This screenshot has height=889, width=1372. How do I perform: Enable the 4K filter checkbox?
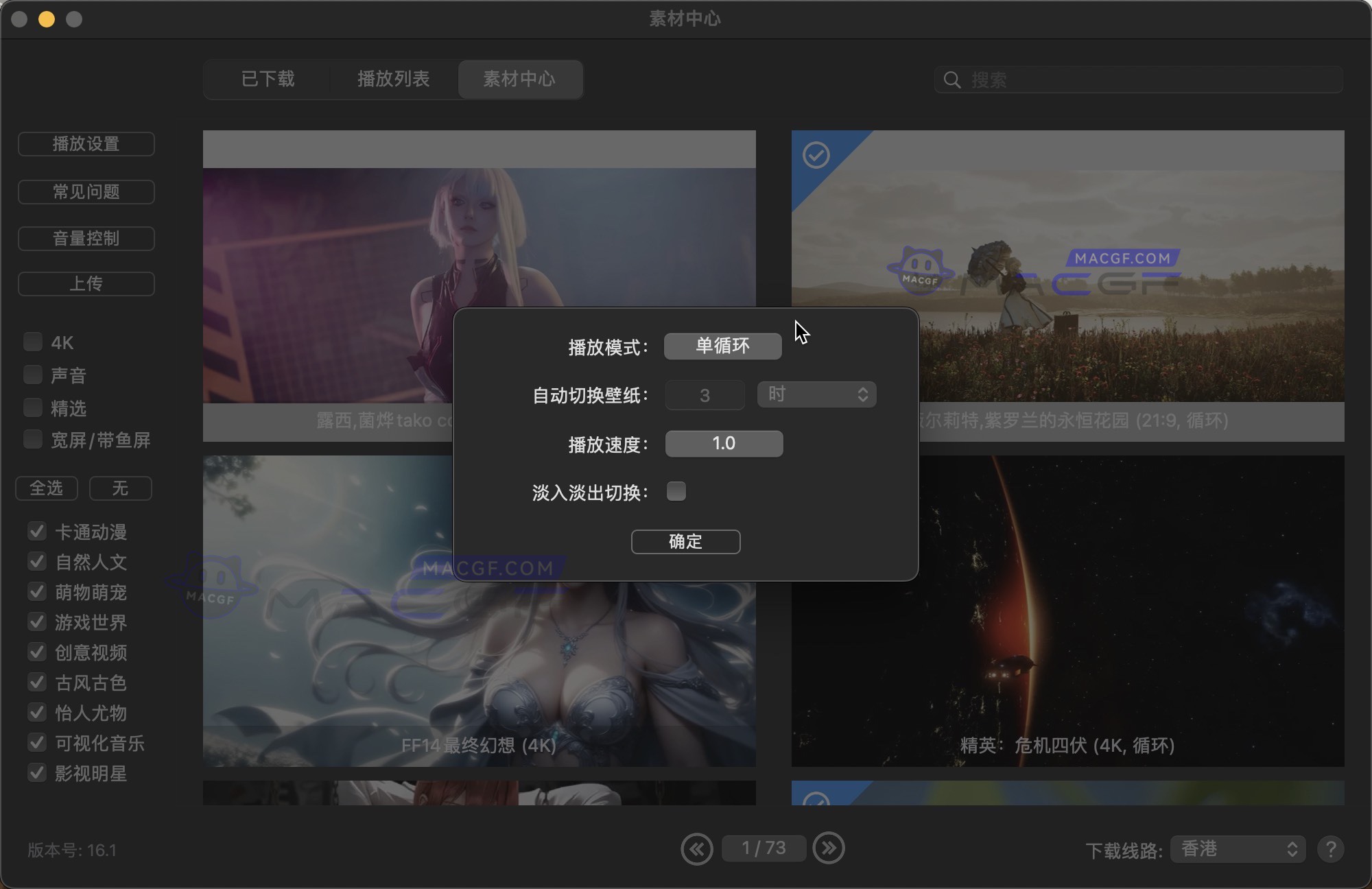coord(32,341)
